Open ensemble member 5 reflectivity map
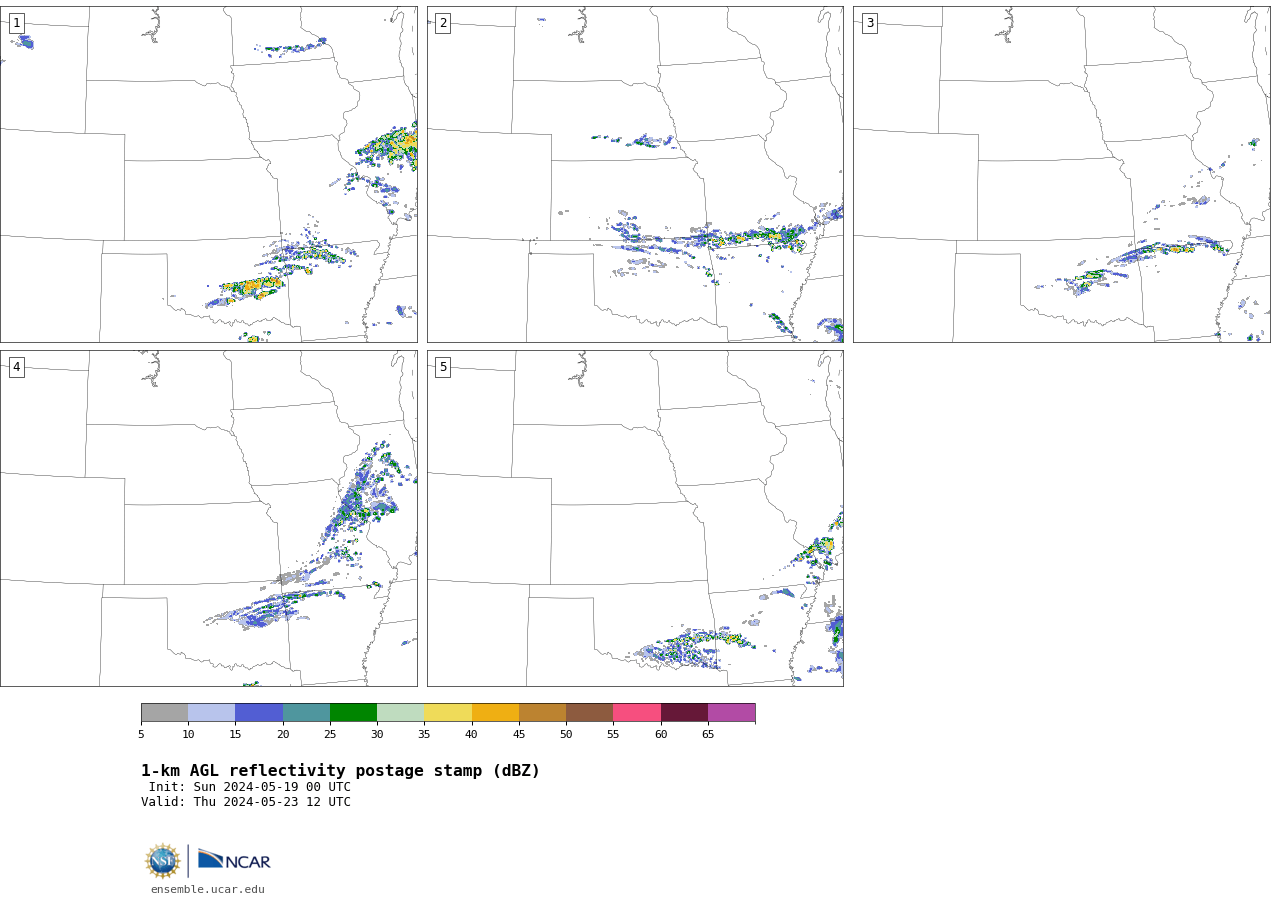1280x901 pixels. coord(635,518)
